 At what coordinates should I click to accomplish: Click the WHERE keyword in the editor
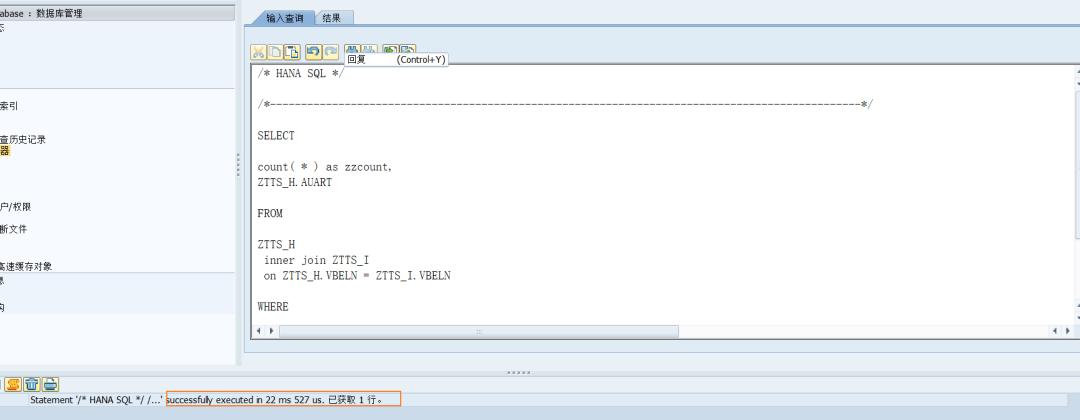pos(273,307)
